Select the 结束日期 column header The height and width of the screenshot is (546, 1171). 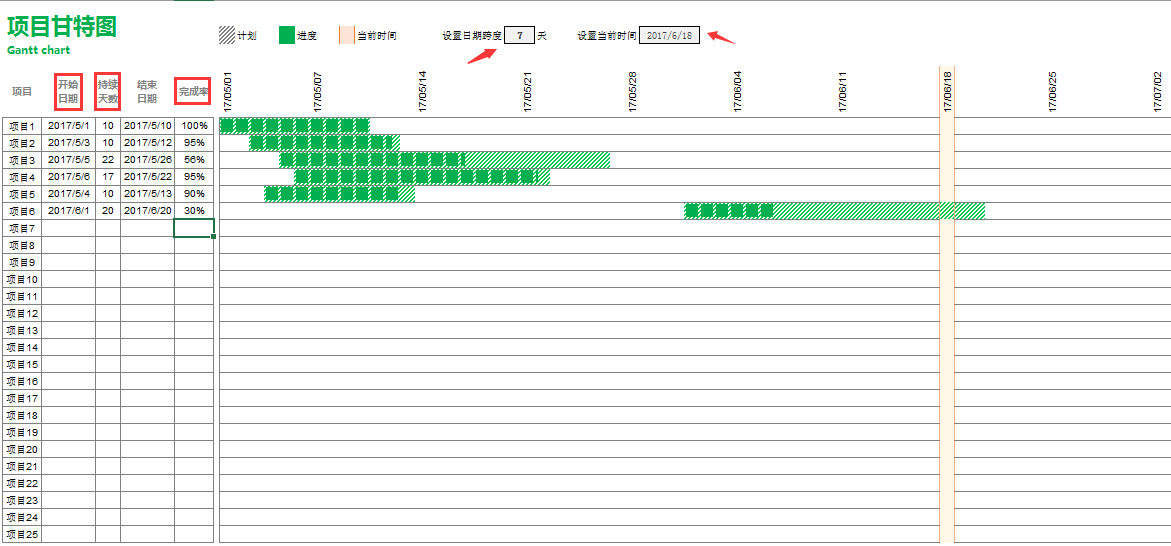point(147,92)
